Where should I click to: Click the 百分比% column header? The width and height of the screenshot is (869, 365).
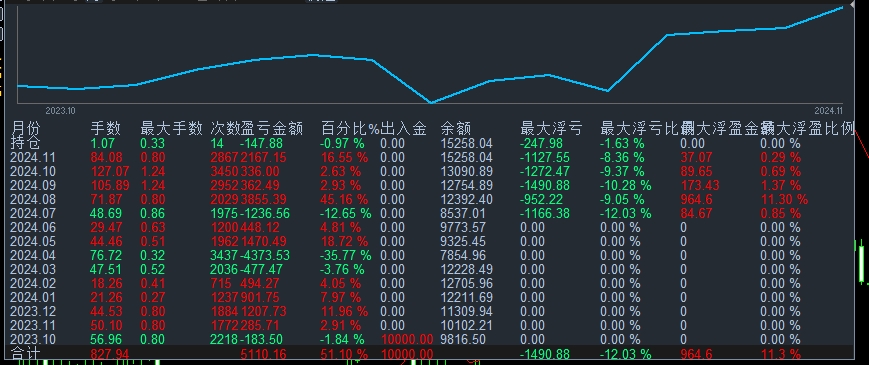(350, 129)
